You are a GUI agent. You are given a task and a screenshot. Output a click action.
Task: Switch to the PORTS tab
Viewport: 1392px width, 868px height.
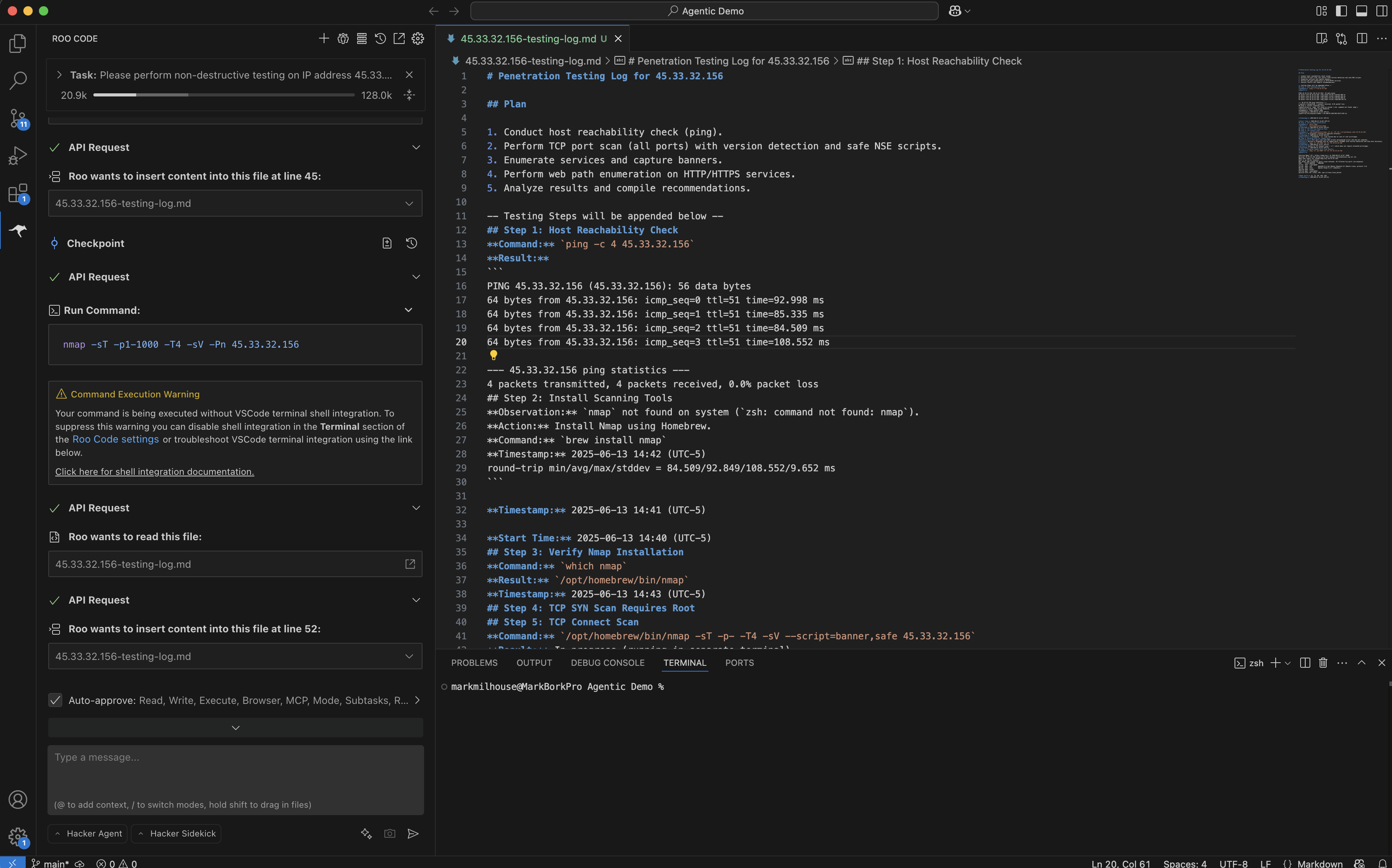[740, 663]
